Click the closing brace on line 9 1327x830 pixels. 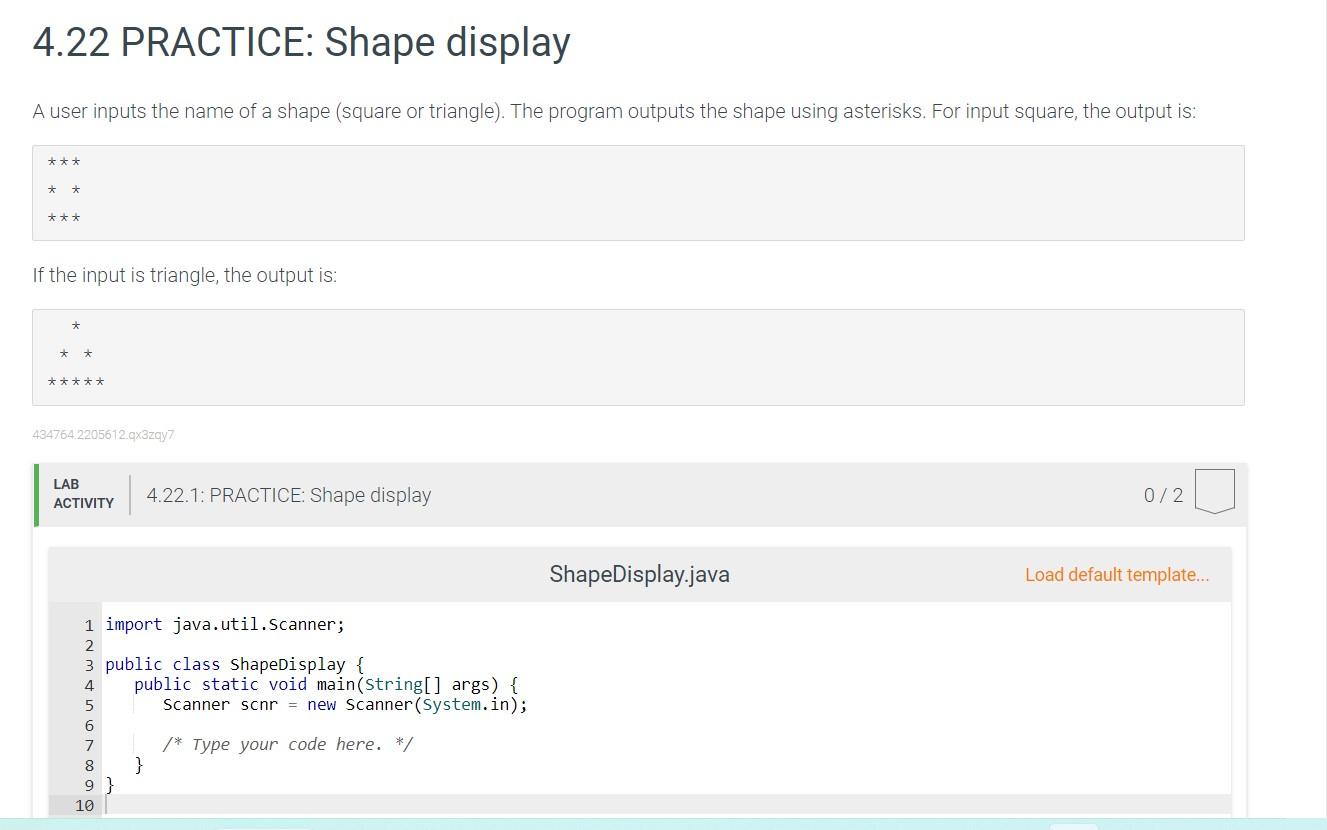[x=112, y=785]
